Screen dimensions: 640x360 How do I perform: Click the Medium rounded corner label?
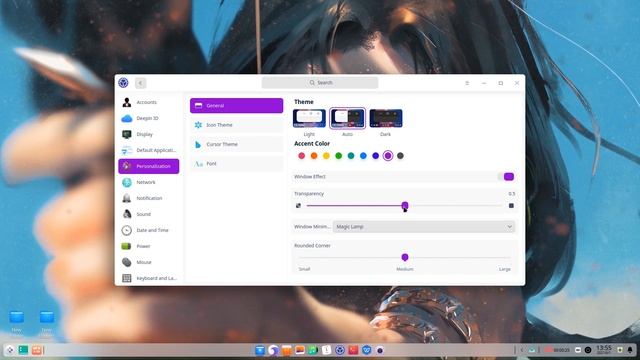[x=404, y=269]
